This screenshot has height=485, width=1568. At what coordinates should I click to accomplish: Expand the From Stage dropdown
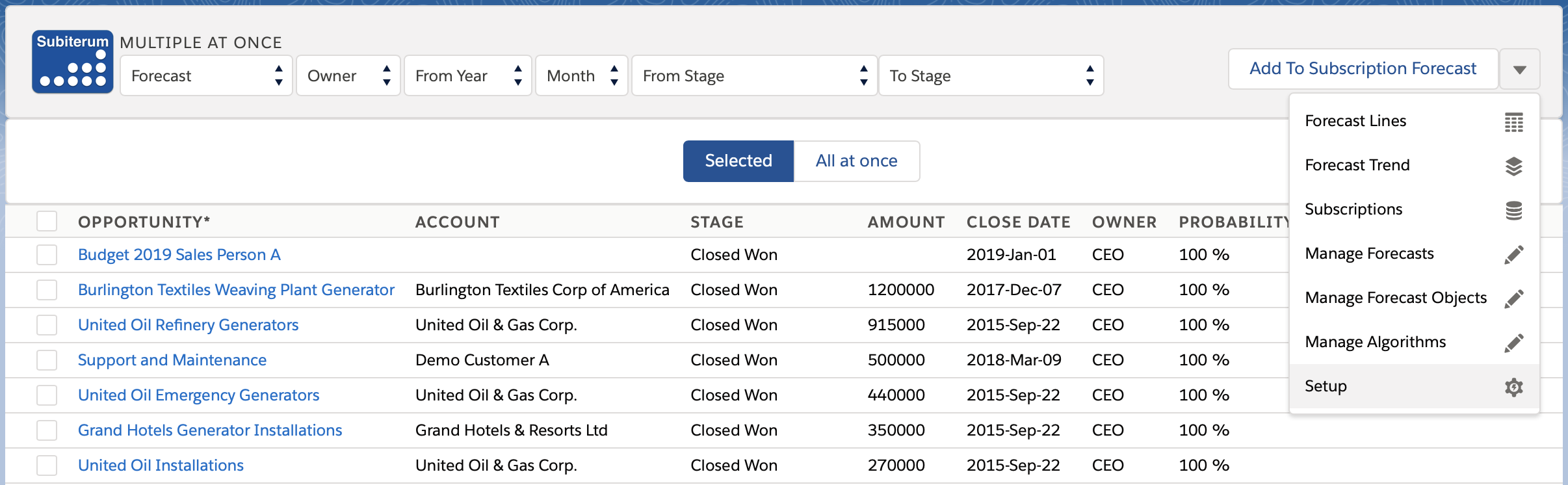(754, 76)
